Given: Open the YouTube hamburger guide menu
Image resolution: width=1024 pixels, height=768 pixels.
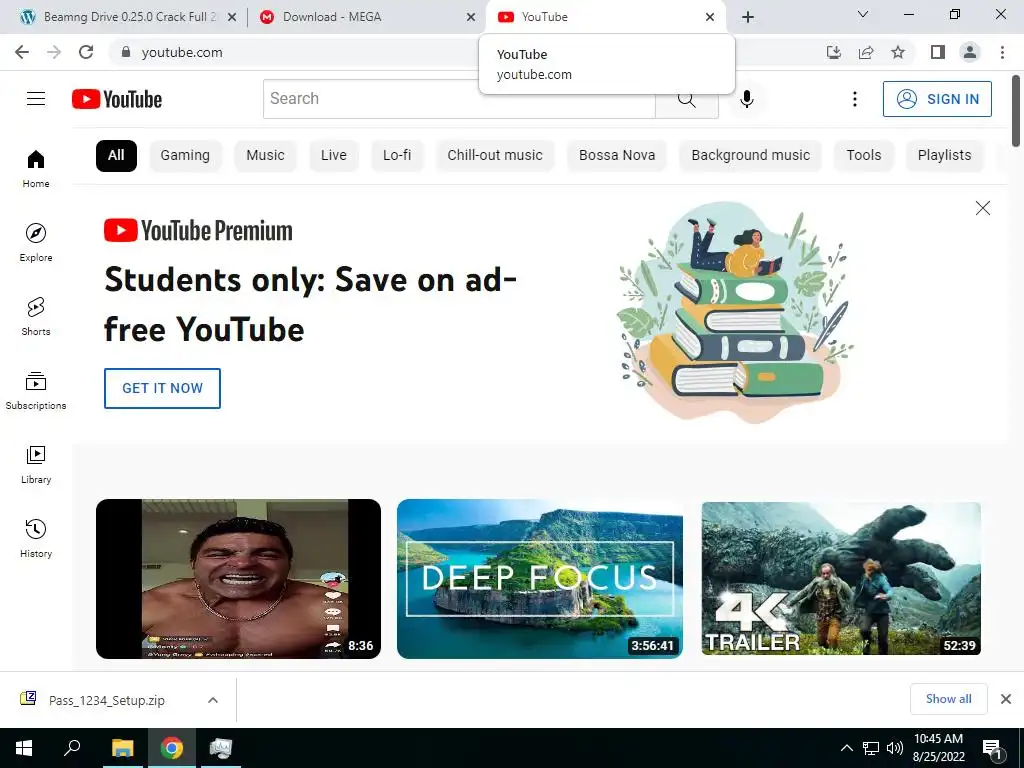Looking at the screenshot, I should [x=36, y=99].
